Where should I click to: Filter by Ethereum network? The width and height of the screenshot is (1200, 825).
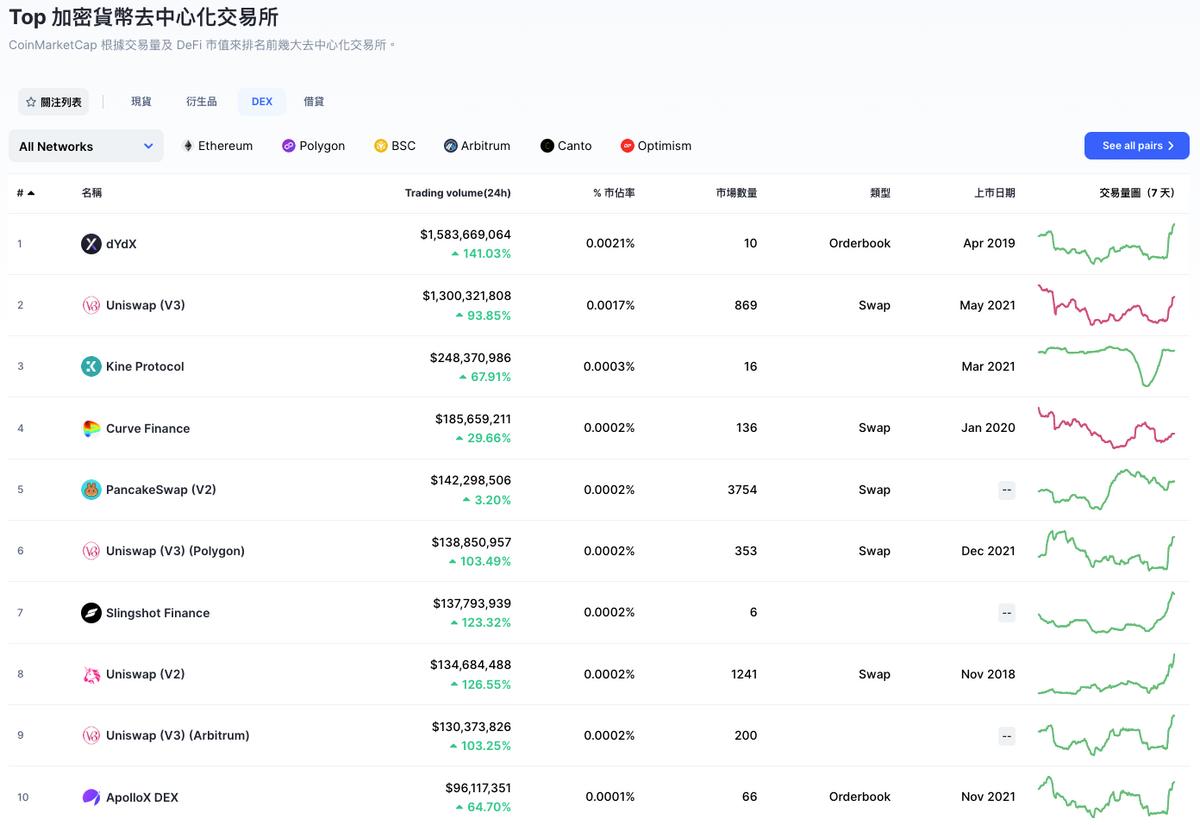coord(217,146)
